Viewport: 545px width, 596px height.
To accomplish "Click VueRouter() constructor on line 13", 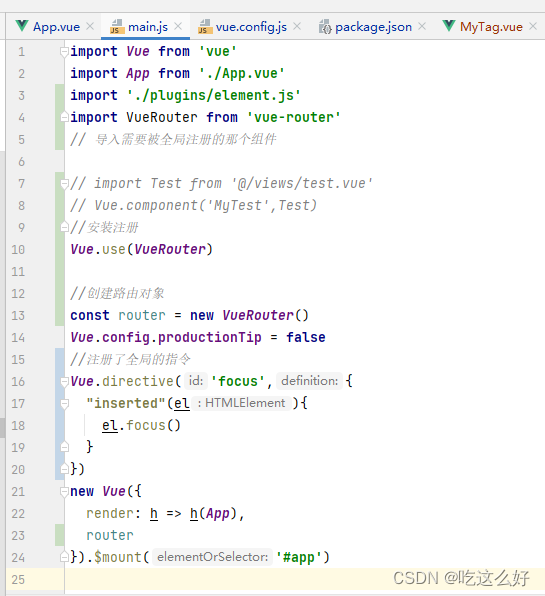I will [265, 315].
